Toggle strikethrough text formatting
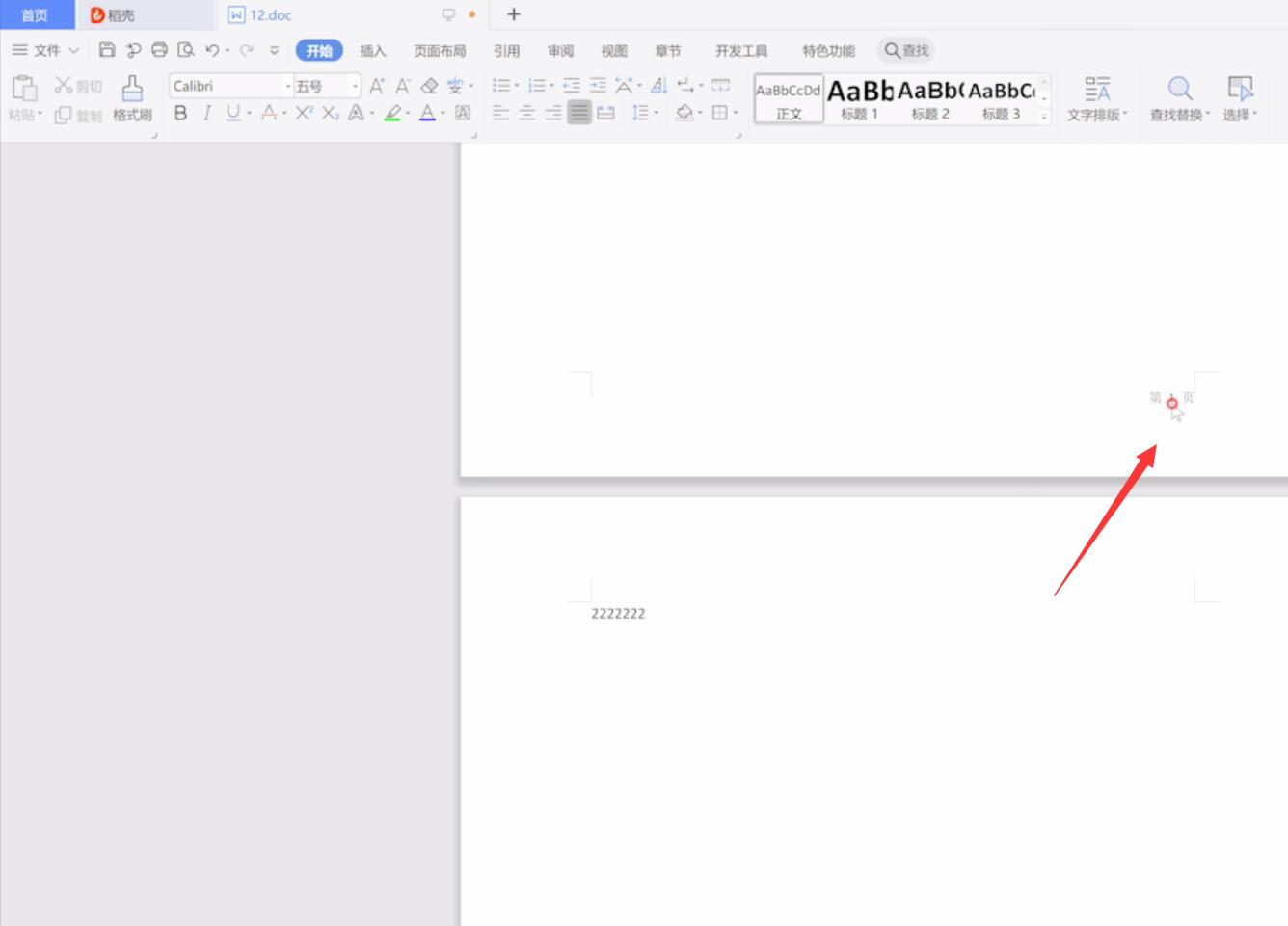The image size is (1288, 926). tap(269, 113)
